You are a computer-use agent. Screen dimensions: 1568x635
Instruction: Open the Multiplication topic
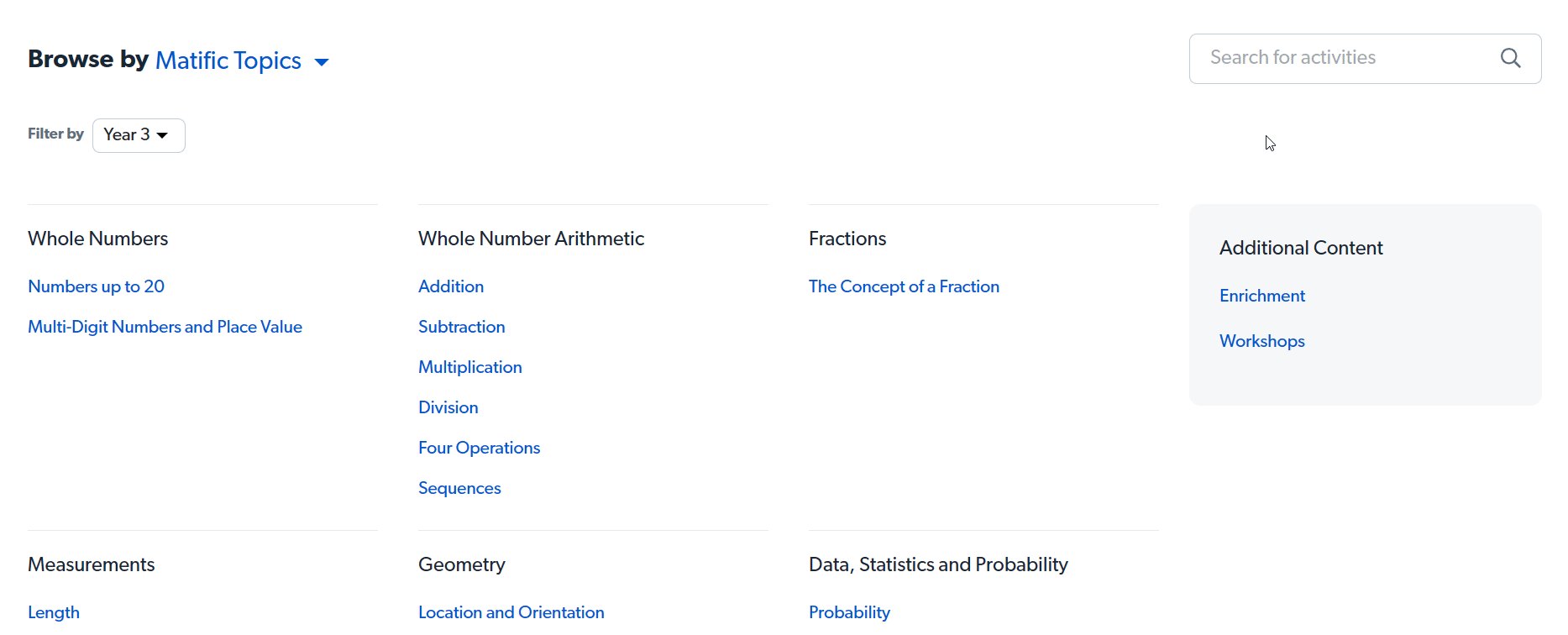click(469, 367)
